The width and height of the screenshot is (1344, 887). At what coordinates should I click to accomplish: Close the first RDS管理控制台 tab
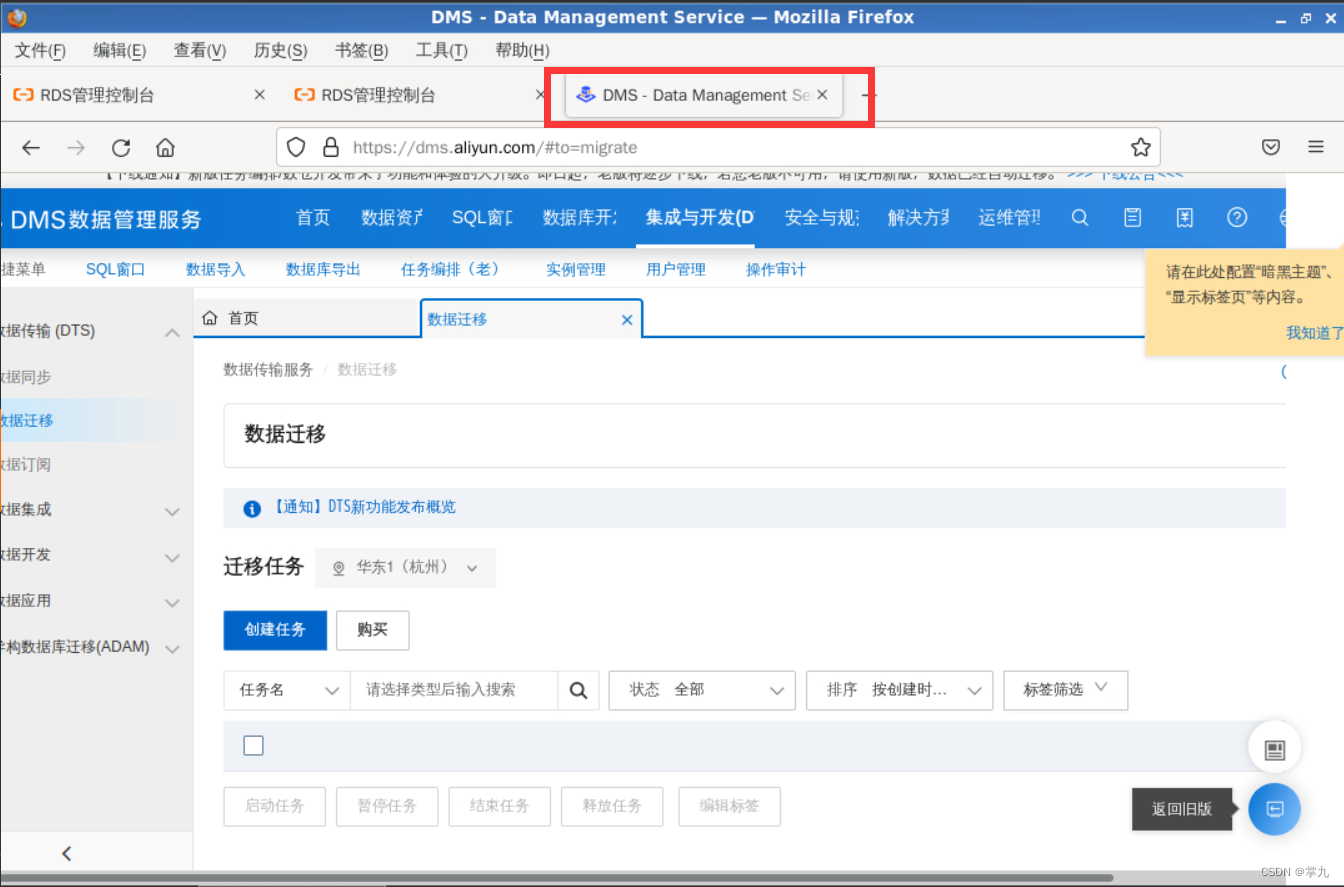pos(259,95)
